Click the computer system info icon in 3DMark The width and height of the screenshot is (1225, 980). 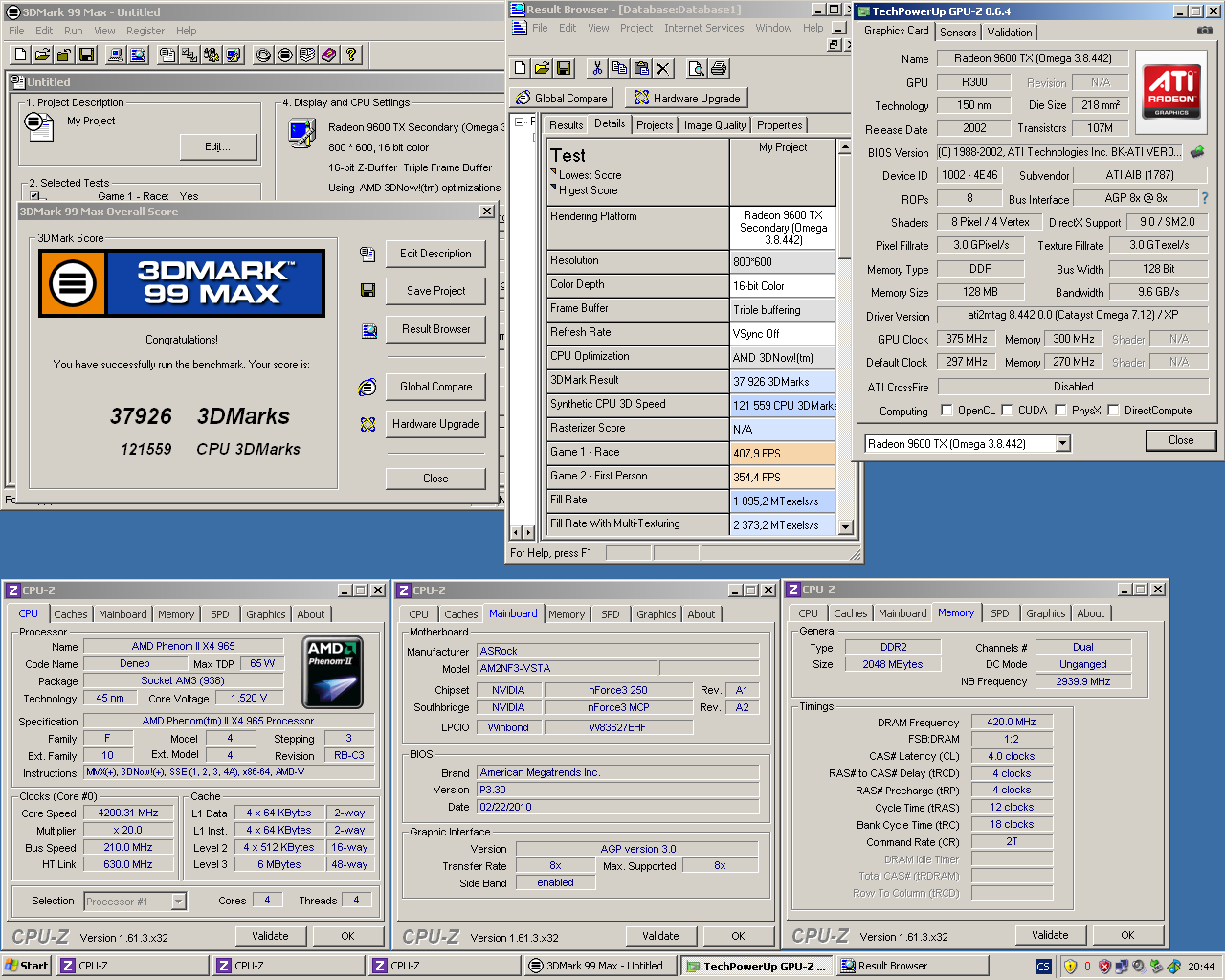(x=116, y=55)
